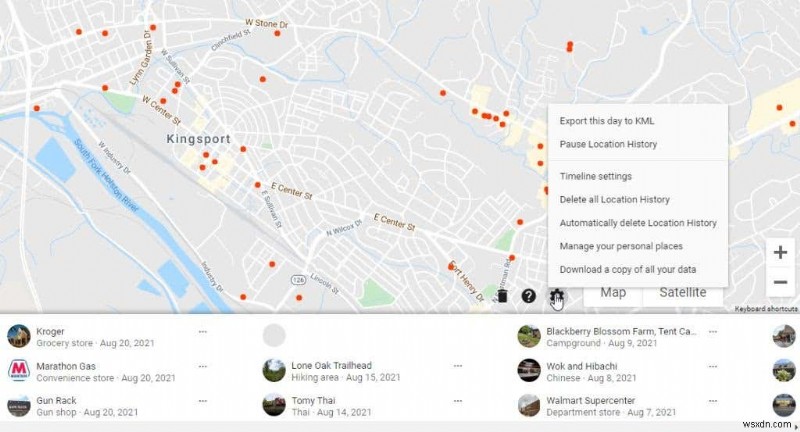The height and width of the screenshot is (432, 800).
Task: Click Wok and Hibachi place name
Action: [x=582, y=366]
